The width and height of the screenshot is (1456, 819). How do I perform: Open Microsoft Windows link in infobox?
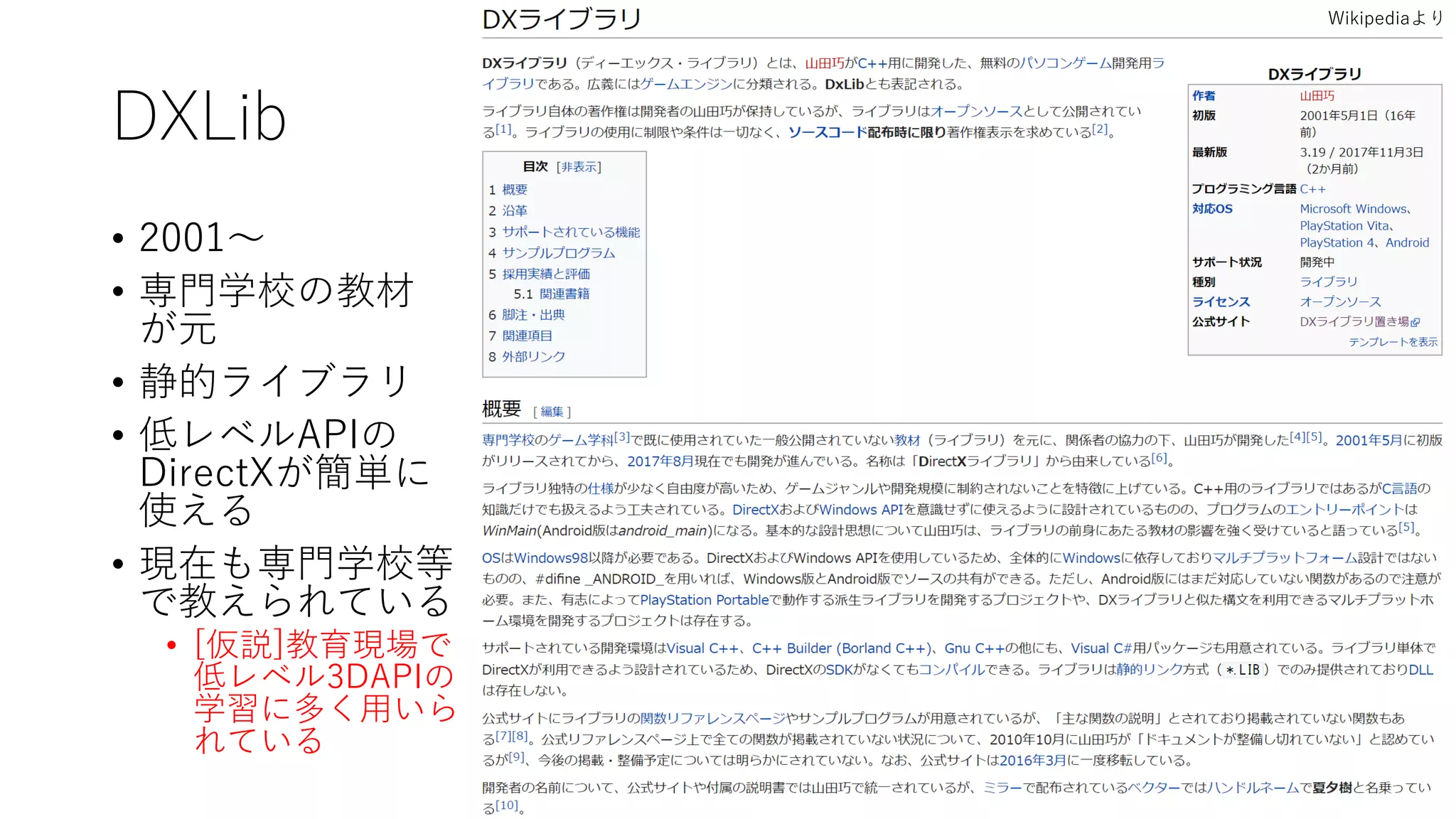(x=1354, y=209)
